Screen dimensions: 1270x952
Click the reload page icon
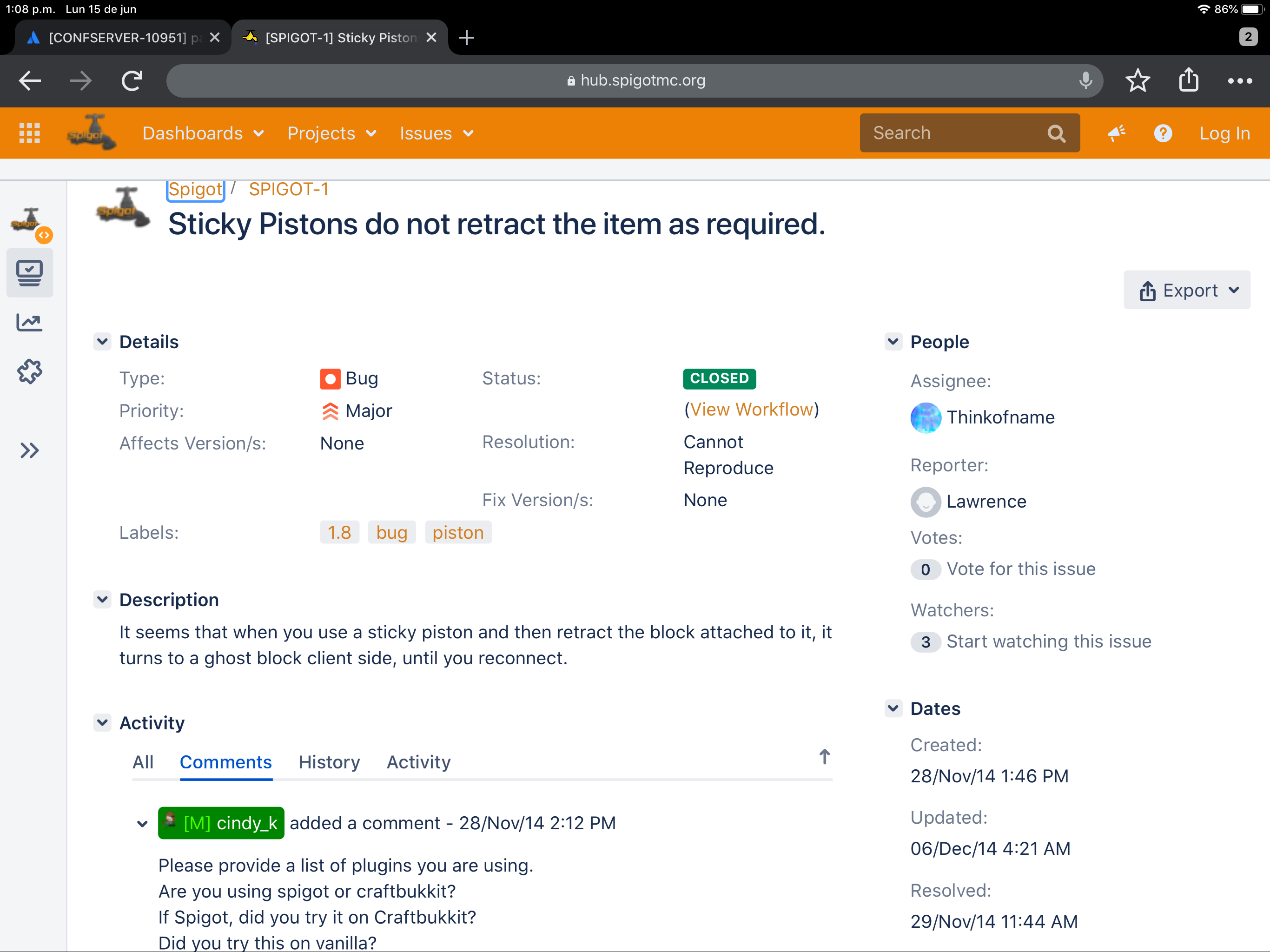pos(132,80)
